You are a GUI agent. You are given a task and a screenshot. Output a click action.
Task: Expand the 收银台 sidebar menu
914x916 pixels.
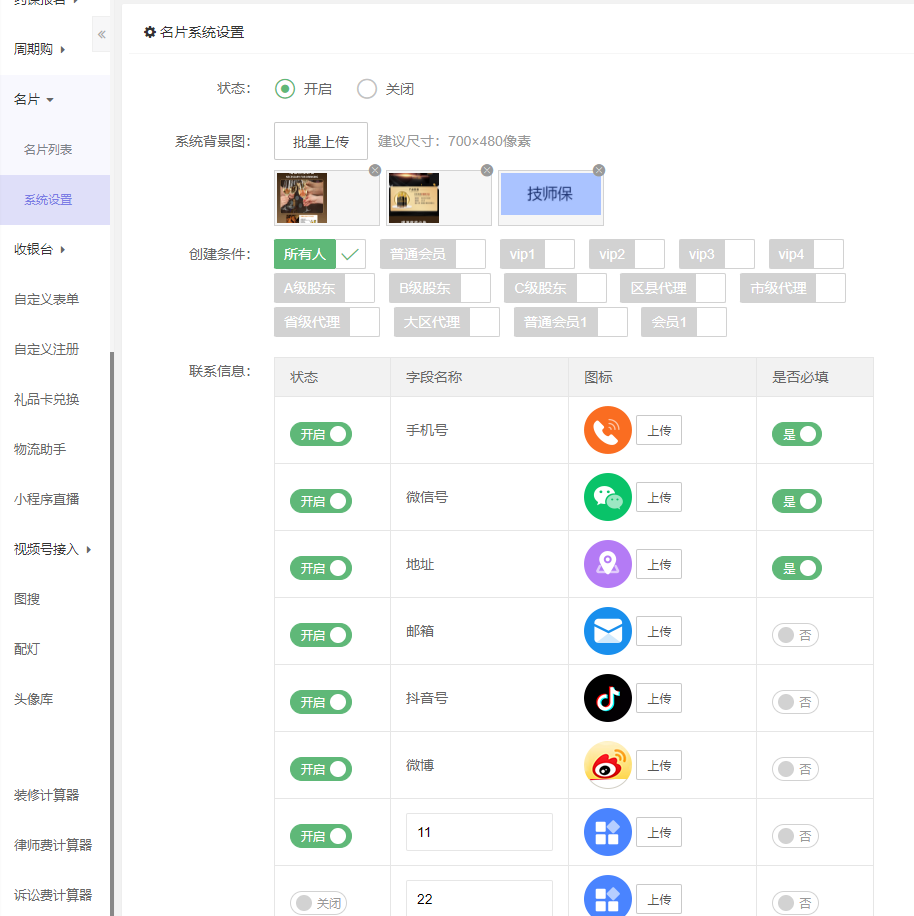40,249
